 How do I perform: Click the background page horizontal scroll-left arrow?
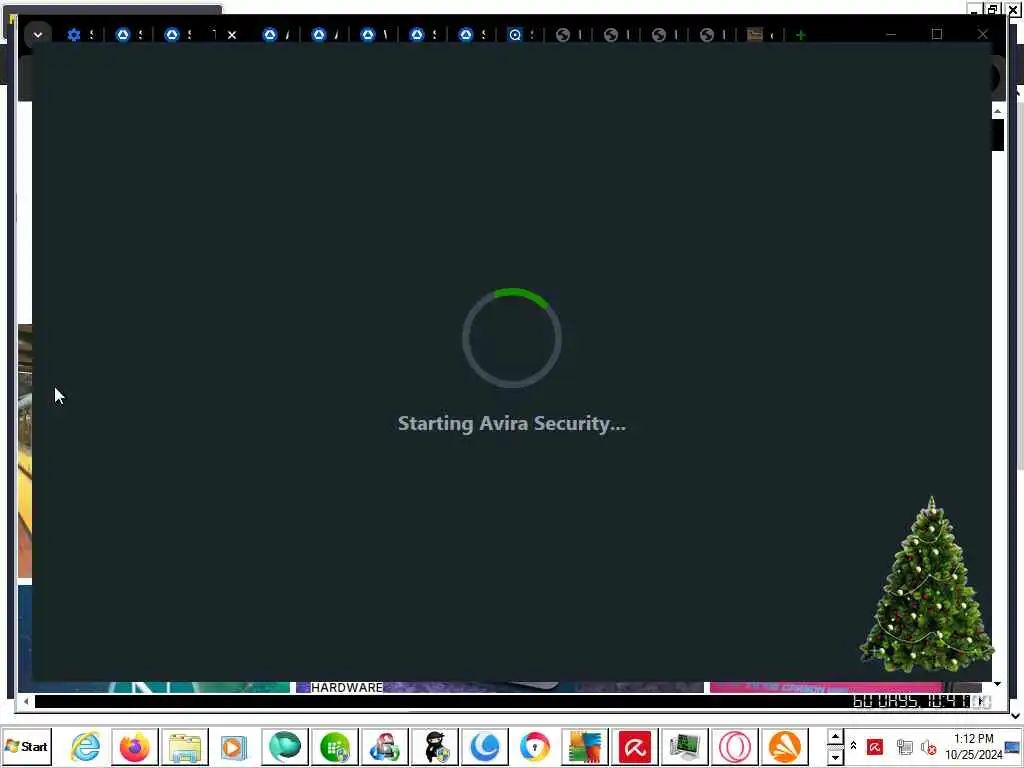pos(25,701)
